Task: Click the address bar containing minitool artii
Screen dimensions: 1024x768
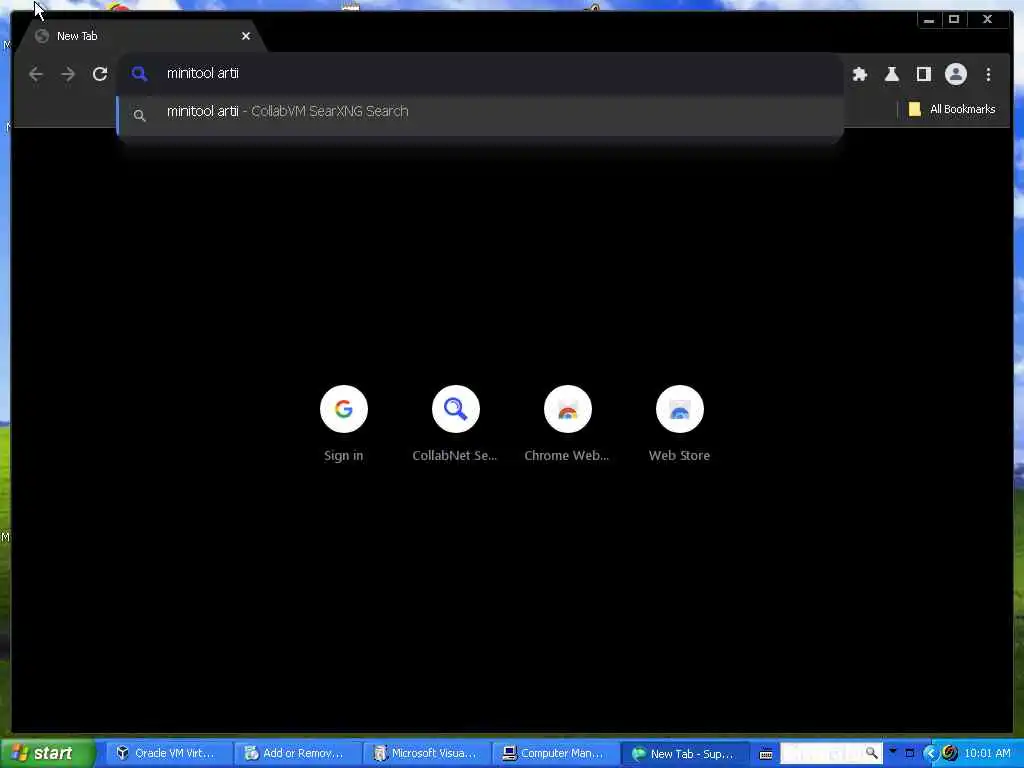Action: [480, 73]
